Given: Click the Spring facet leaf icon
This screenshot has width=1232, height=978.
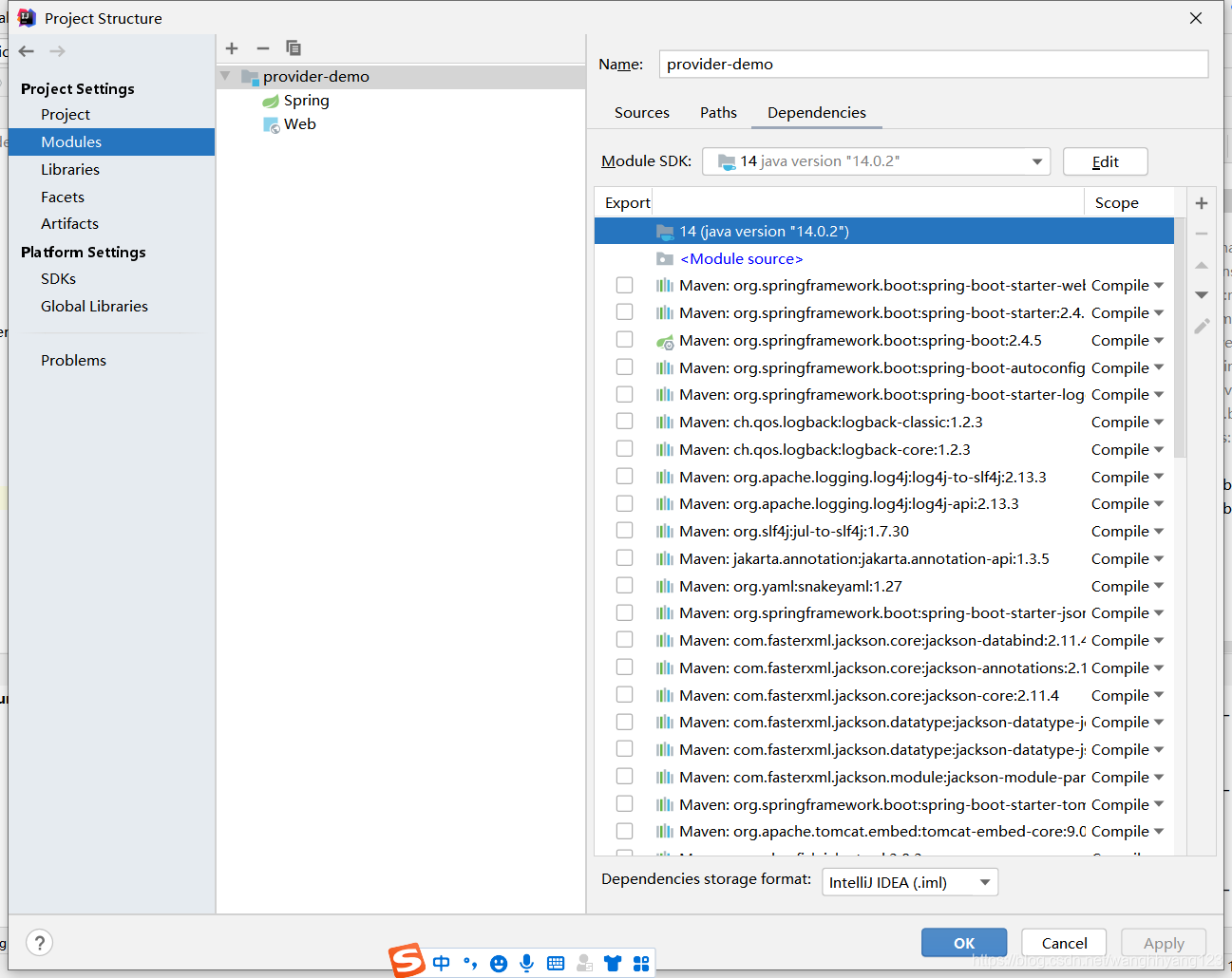Looking at the screenshot, I should coord(271,101).
